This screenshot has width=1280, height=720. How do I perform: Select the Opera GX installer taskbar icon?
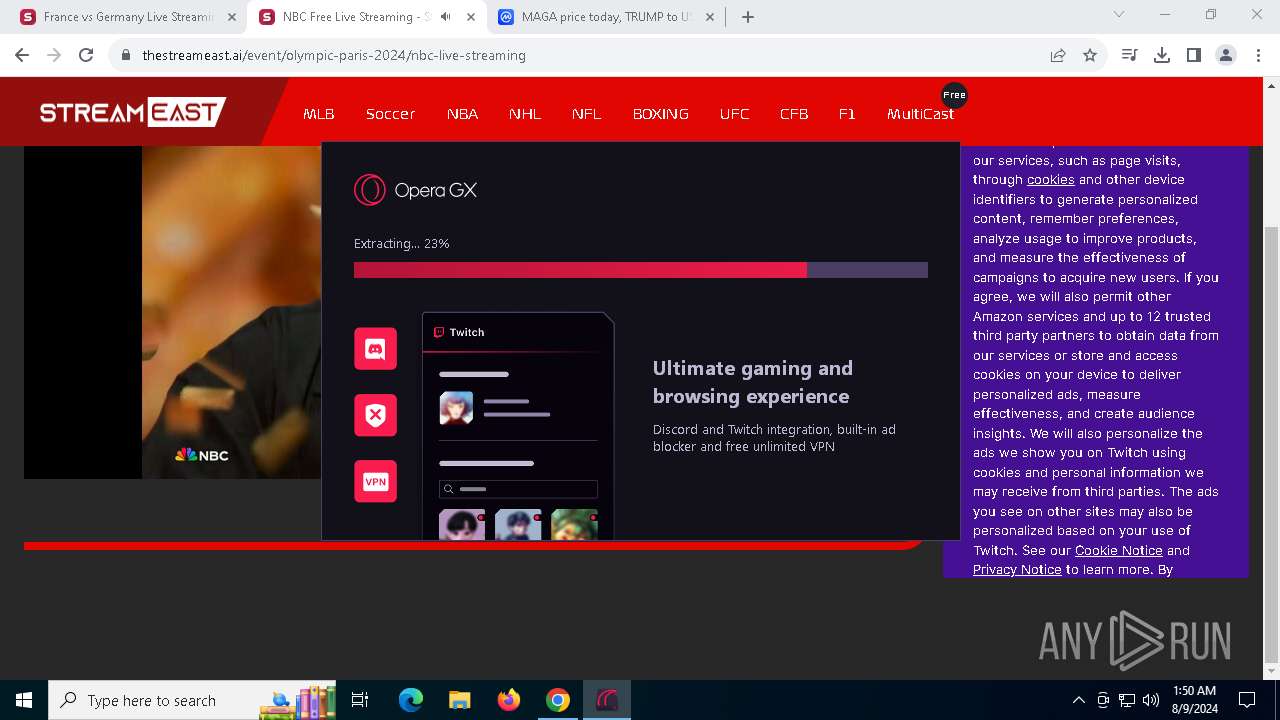pos(607,700)
